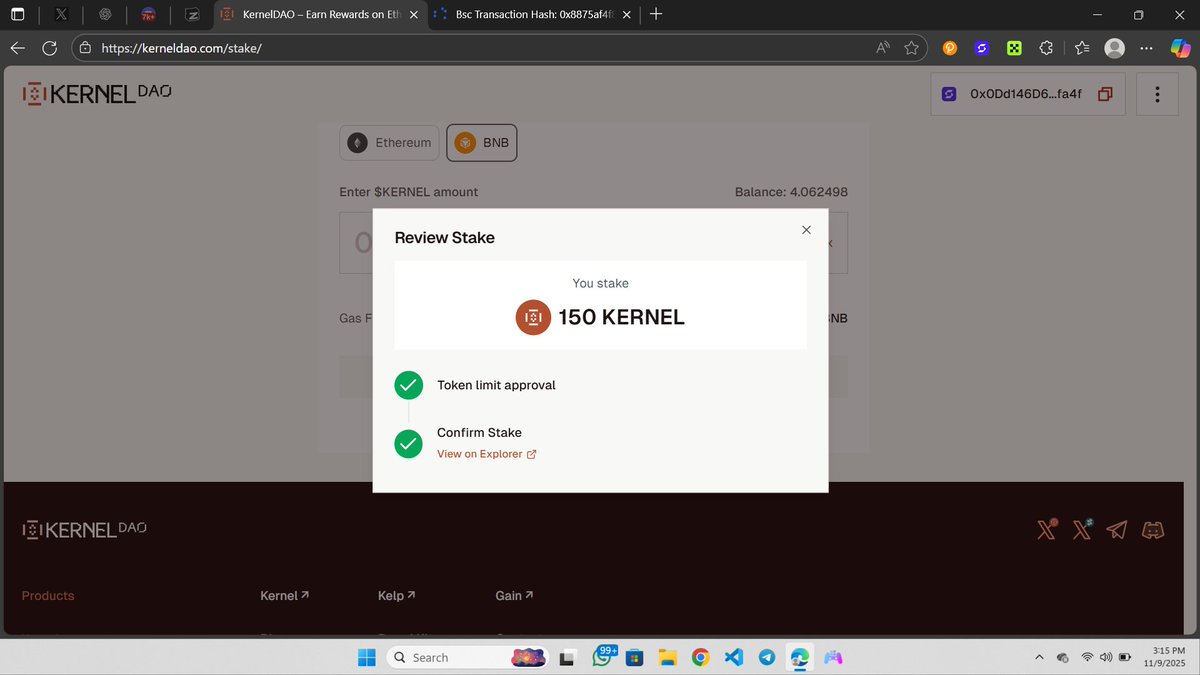Close the Bsc Transaction Hash tab

pos(627,15)
